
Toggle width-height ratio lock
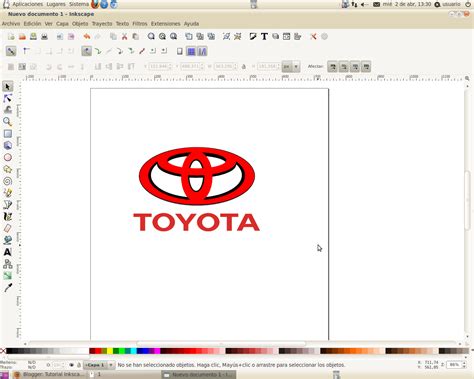click(x=244, y=67)
